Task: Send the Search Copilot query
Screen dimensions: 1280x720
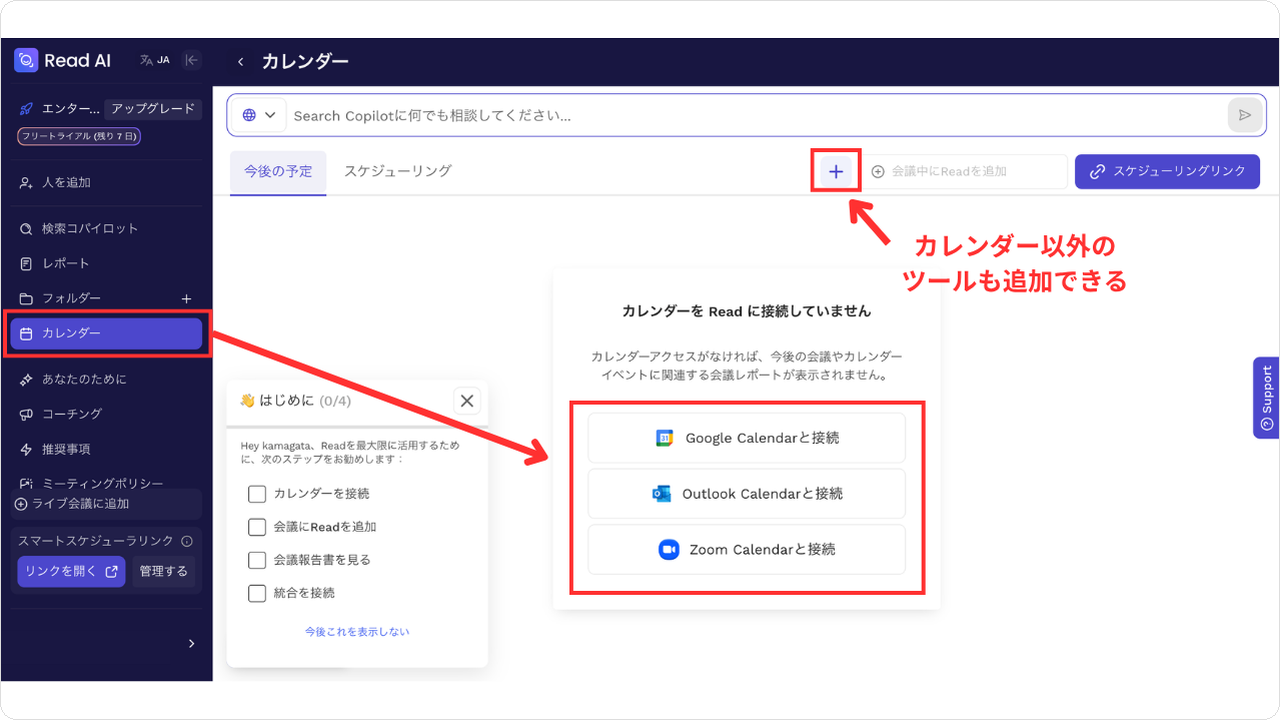Action: 1244,115
